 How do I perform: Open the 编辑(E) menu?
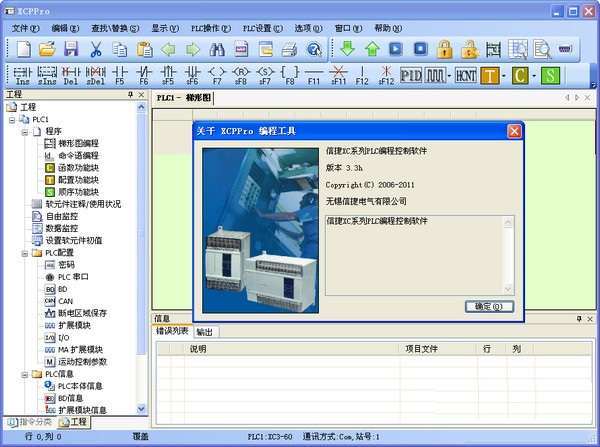[x=65, y=28]
